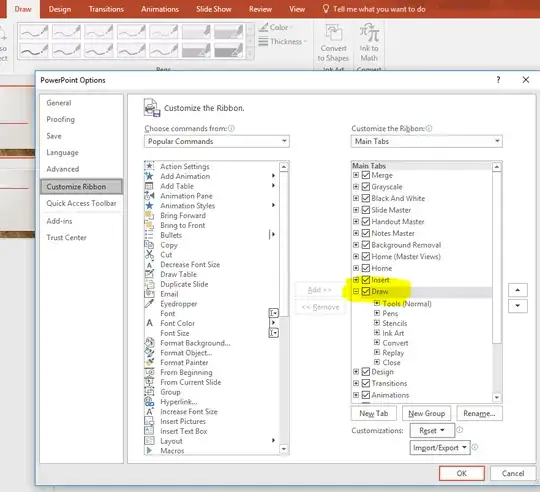
Task: Click the Add Table grid icon
Action: coord(149,186)
